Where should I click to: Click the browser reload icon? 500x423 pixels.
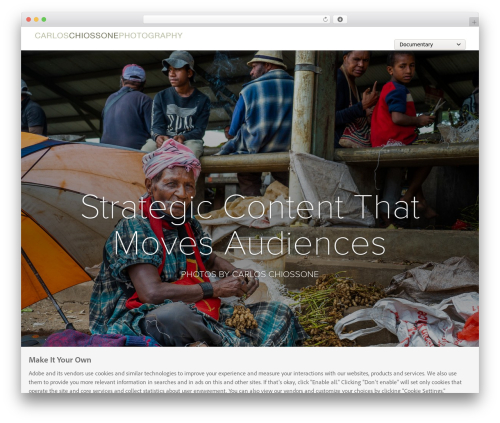tap(325, 19)
